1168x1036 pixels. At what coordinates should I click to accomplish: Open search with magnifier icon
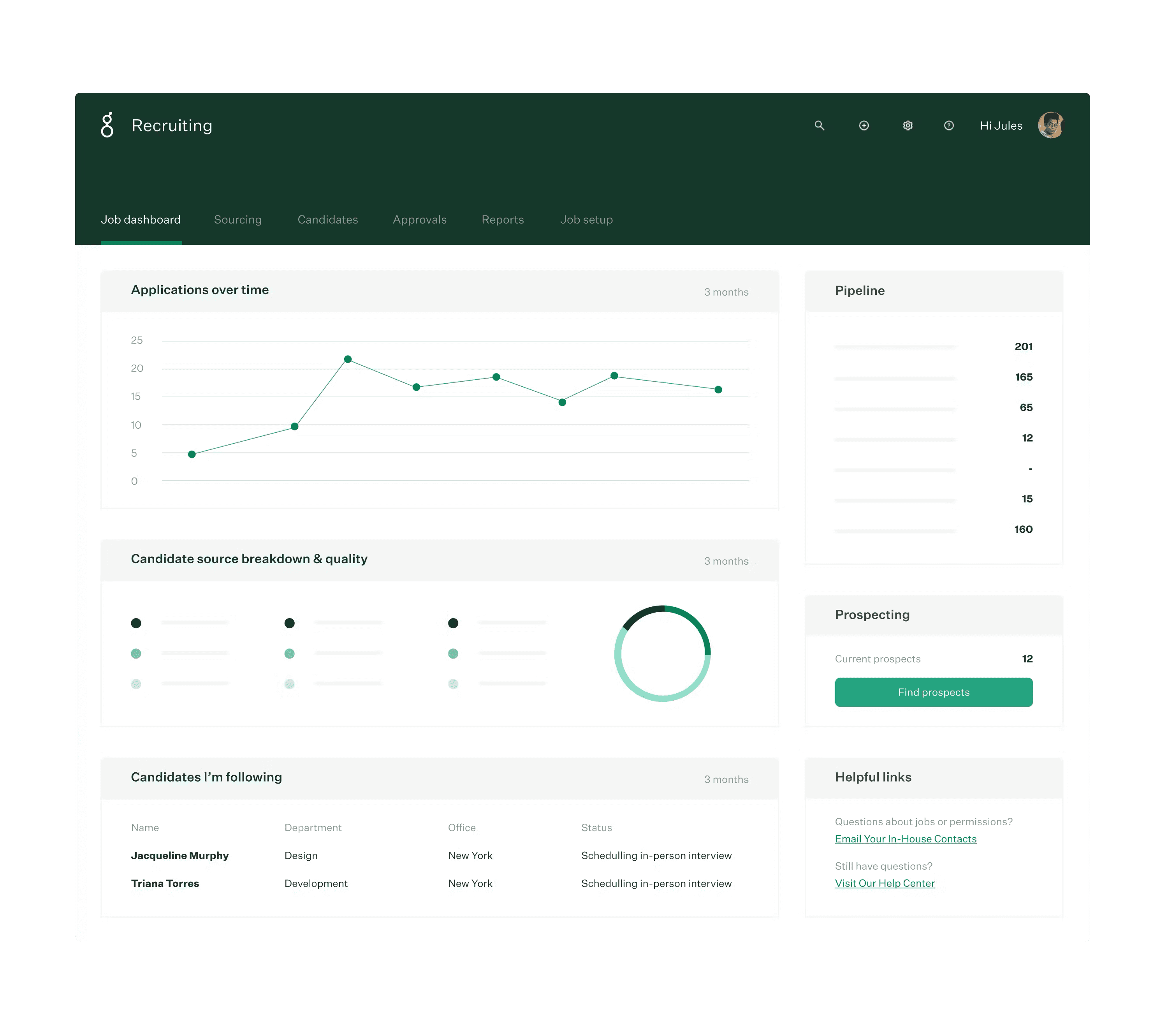click(819, 125)
